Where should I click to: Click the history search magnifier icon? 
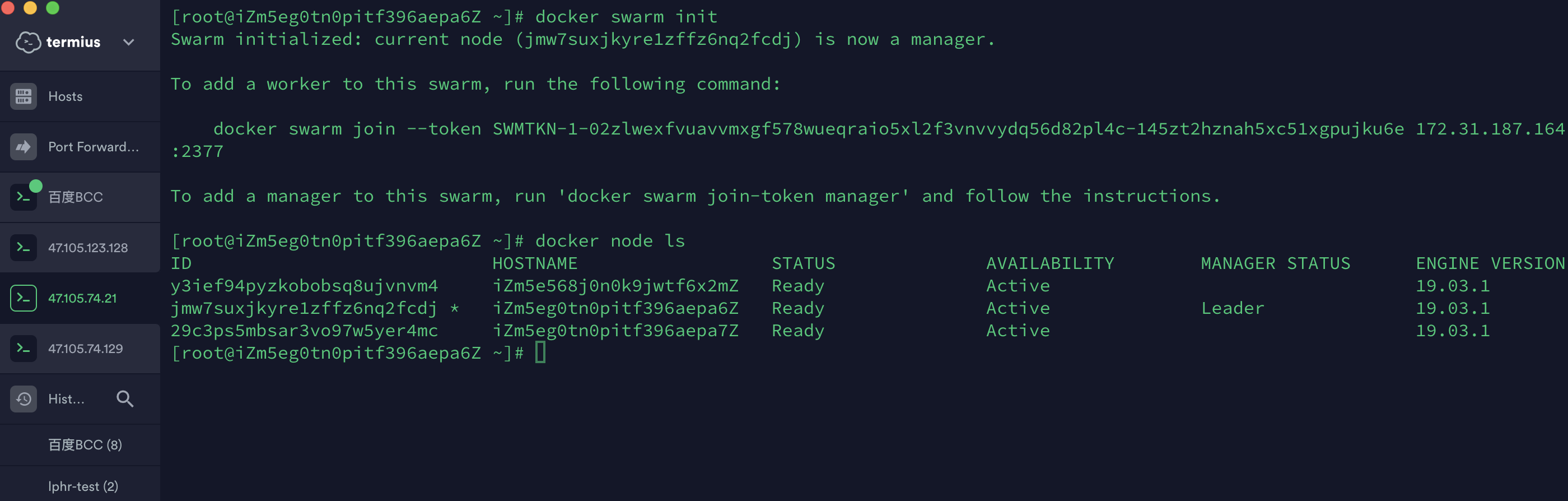click(x=125, y=399)
